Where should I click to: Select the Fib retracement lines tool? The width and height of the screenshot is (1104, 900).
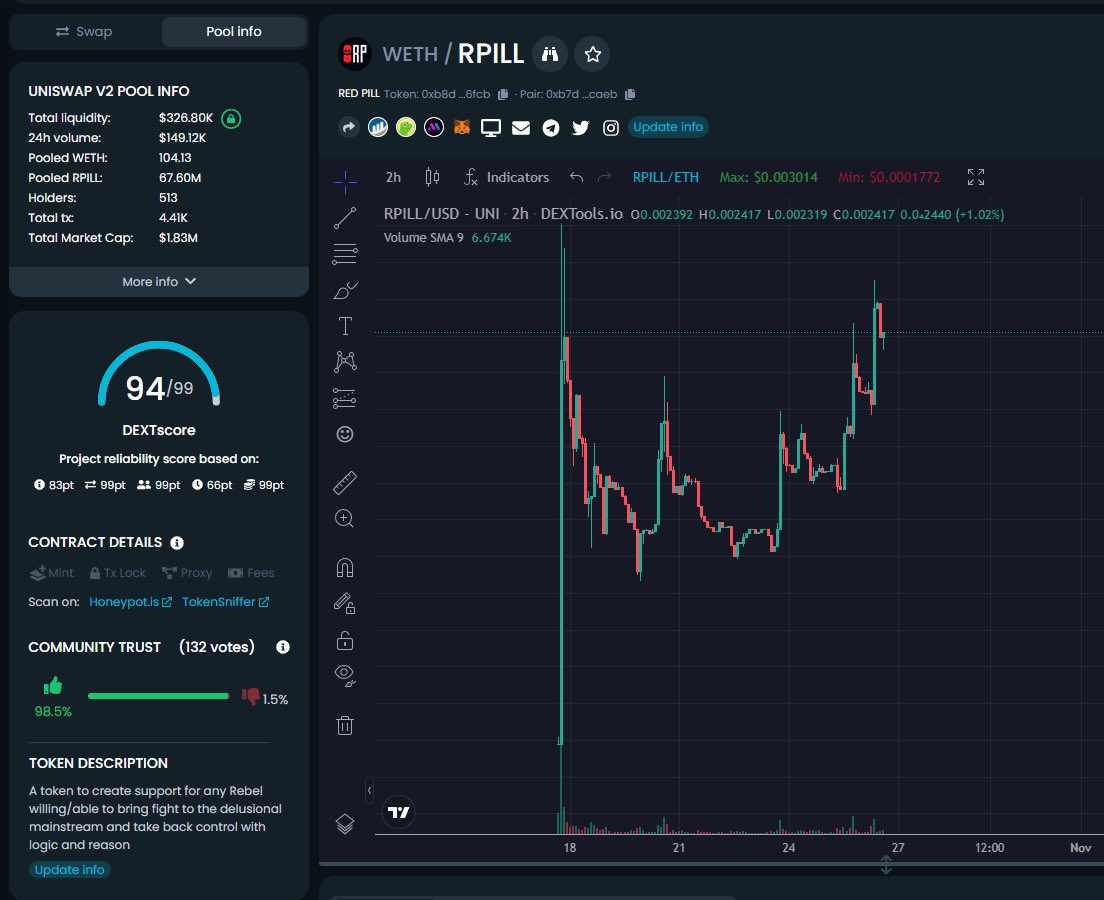coord(345,254)
